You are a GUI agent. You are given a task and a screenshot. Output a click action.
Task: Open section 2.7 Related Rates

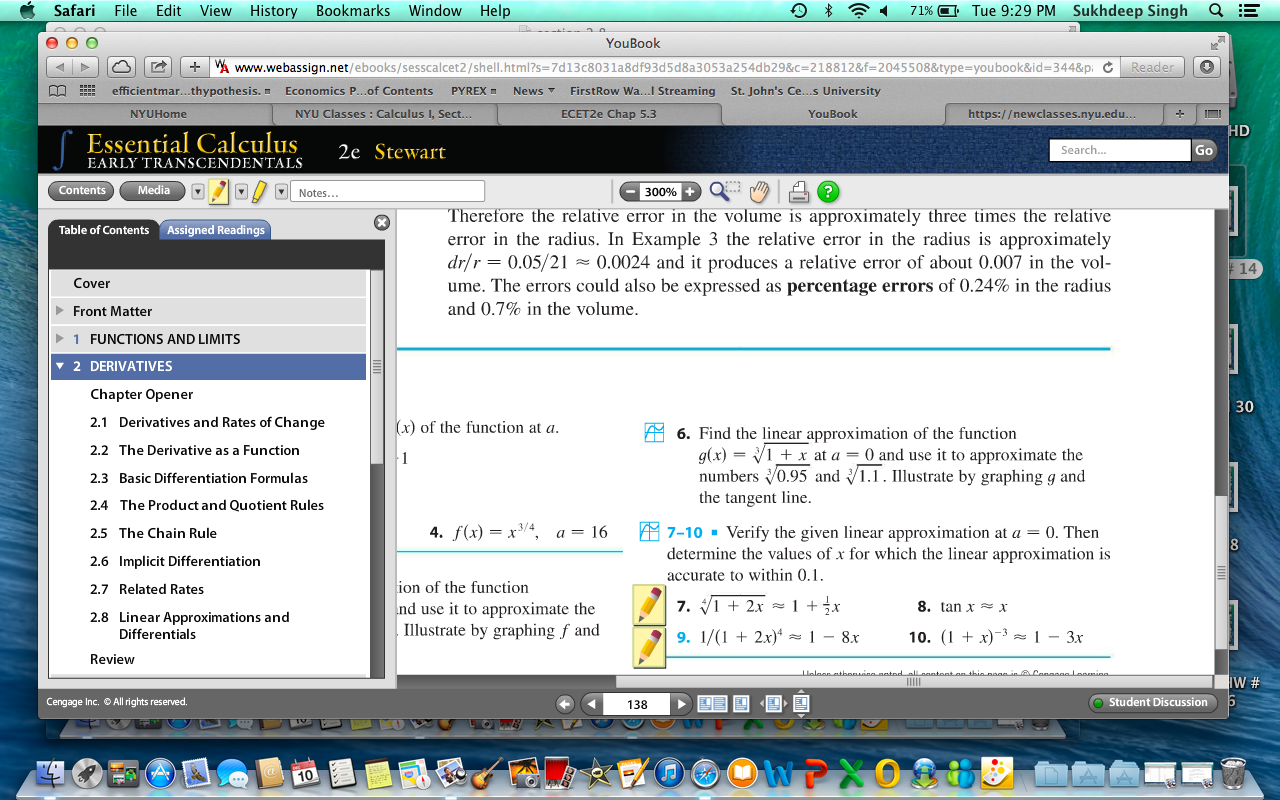click(148, 589)
